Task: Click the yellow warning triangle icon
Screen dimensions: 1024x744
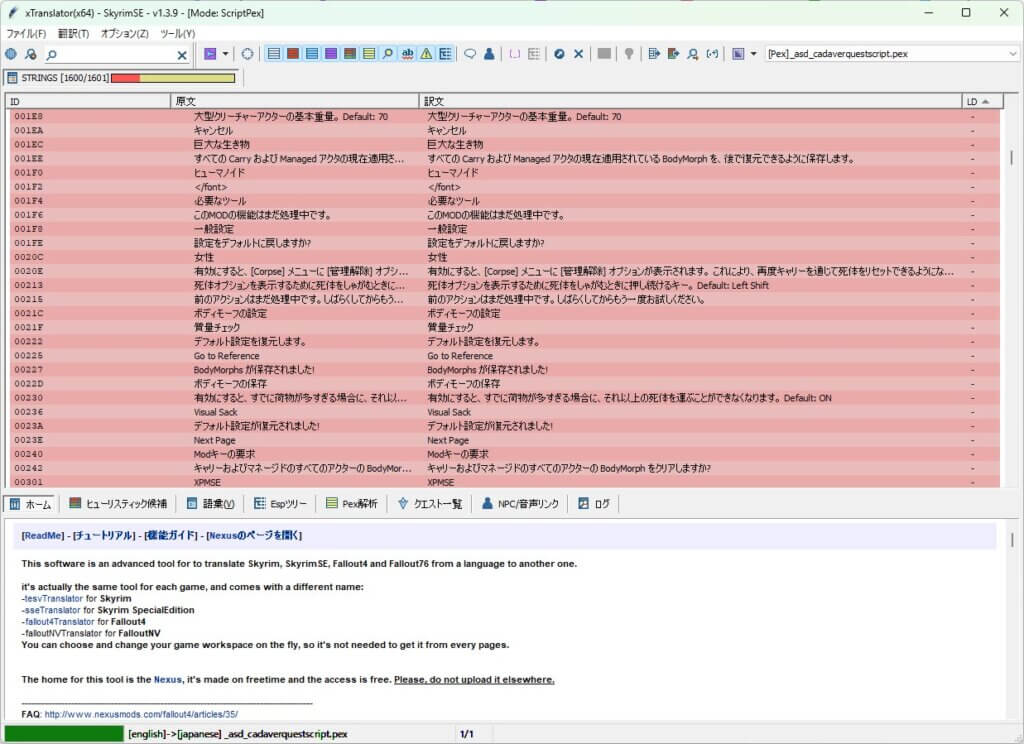Action: point(426,54)
